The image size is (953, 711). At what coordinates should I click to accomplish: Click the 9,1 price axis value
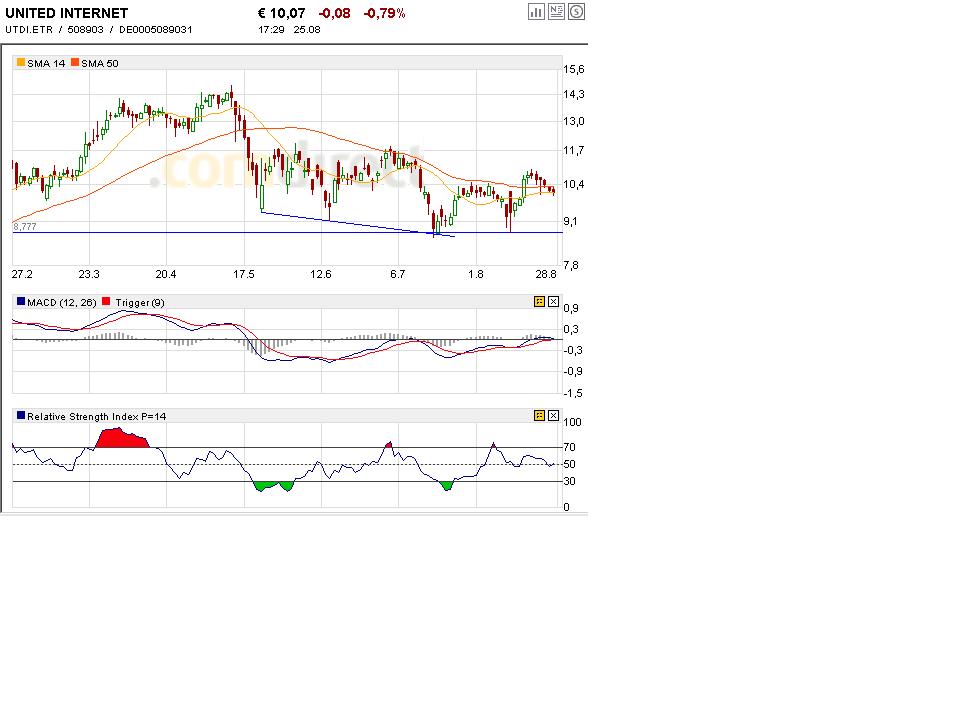(571, 221)
